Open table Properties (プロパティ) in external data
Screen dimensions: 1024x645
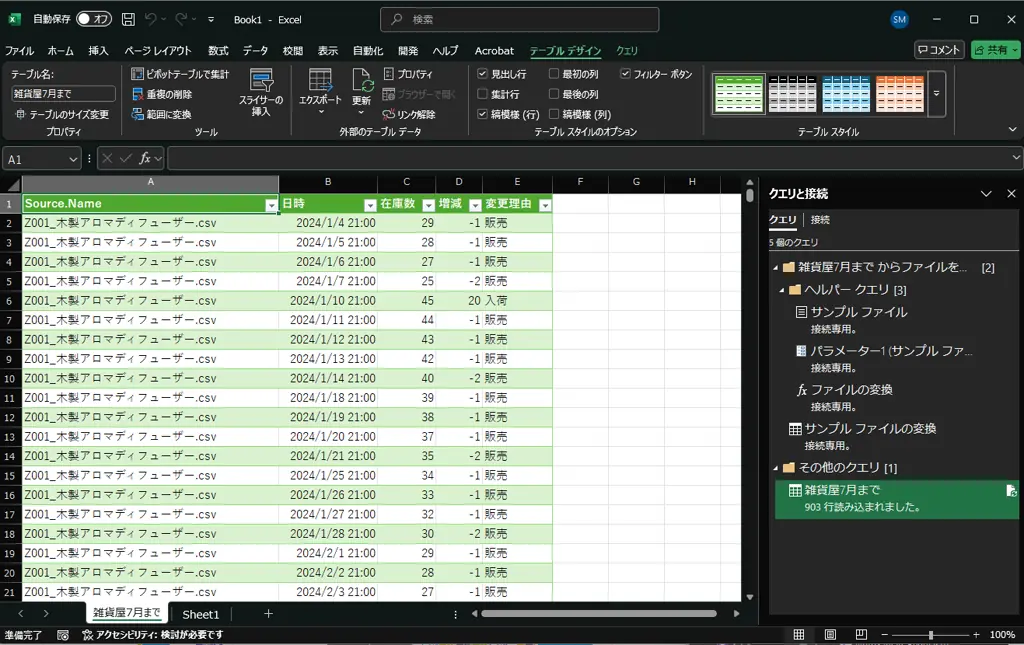coord(408,74)
